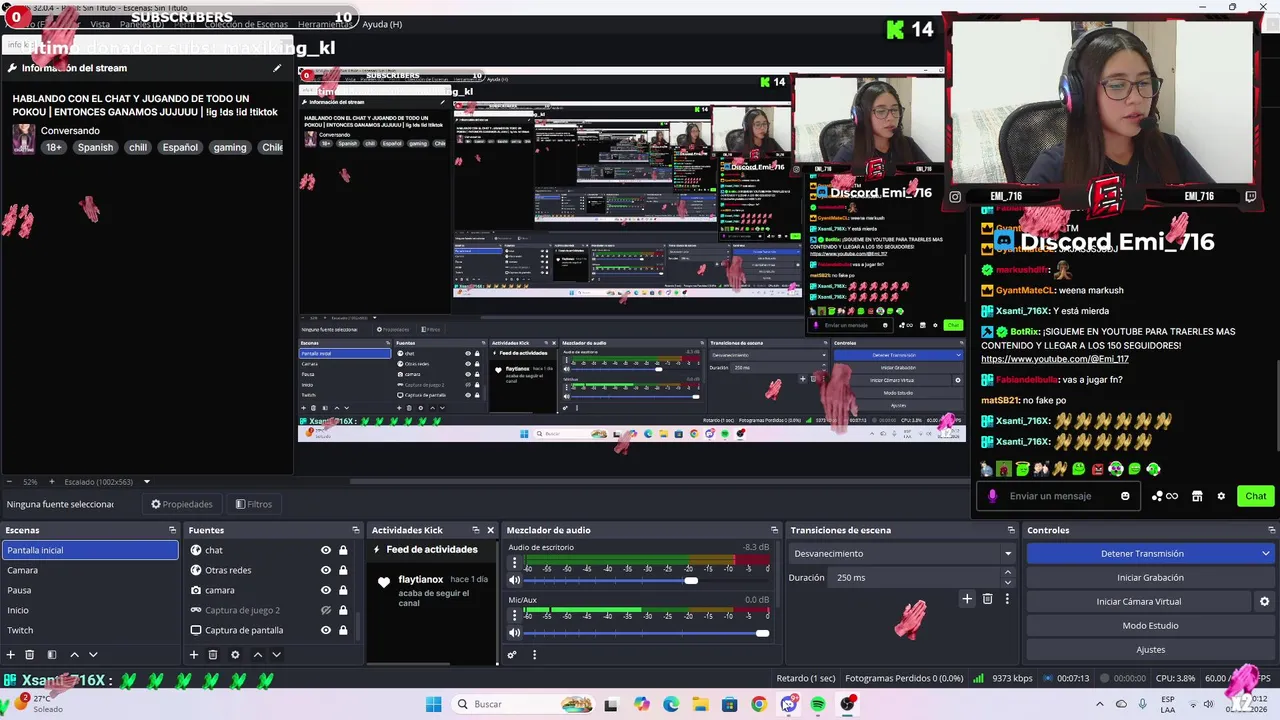This screenshot has width=1280, height=720.
Task: Remove the transition with trash icon
Action: coord(987,599)
